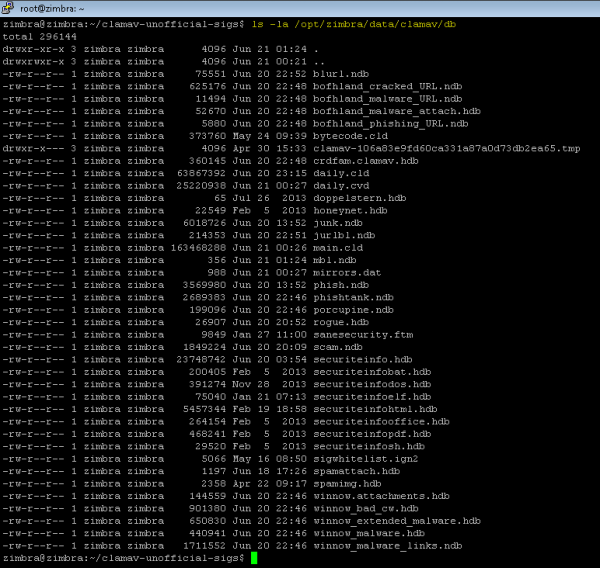Click the drwxr-x--- permissions of .tmp directory
600x568 pixels.
click(33, 149)
